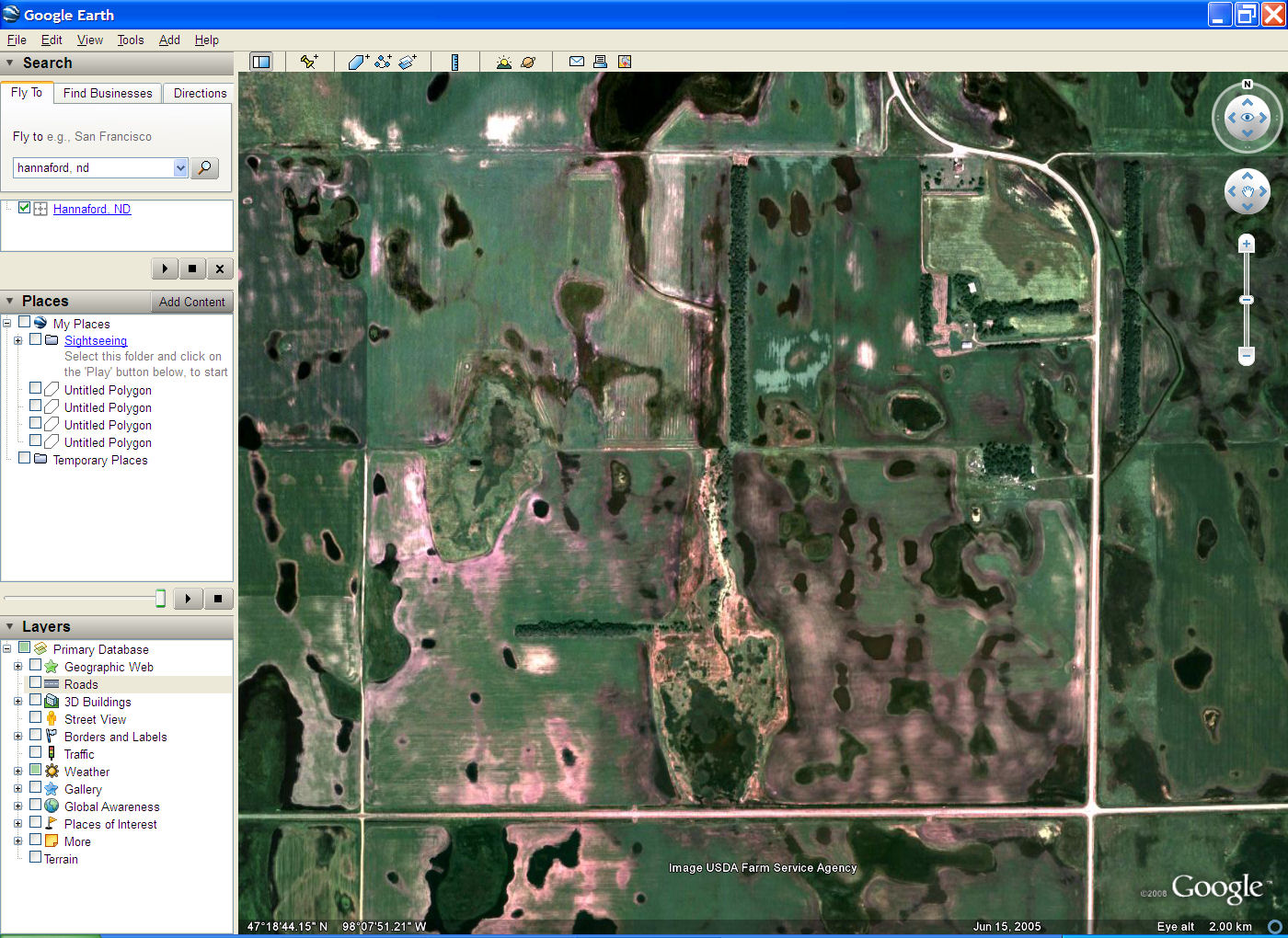This screenshot has width=1288, height=938.
Task: Enable the Street View layer
Action: point(36,717)
